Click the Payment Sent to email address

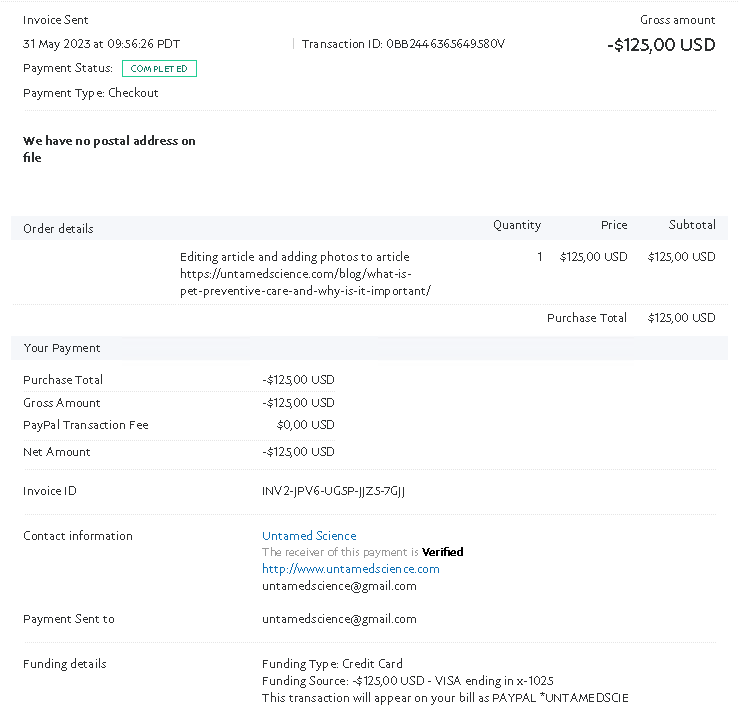(x=339, y=619)
